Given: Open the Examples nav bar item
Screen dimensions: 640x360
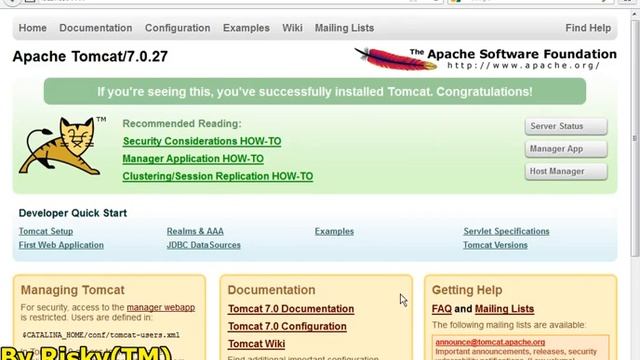Looking at the screenshot, I should click(246, 28).
